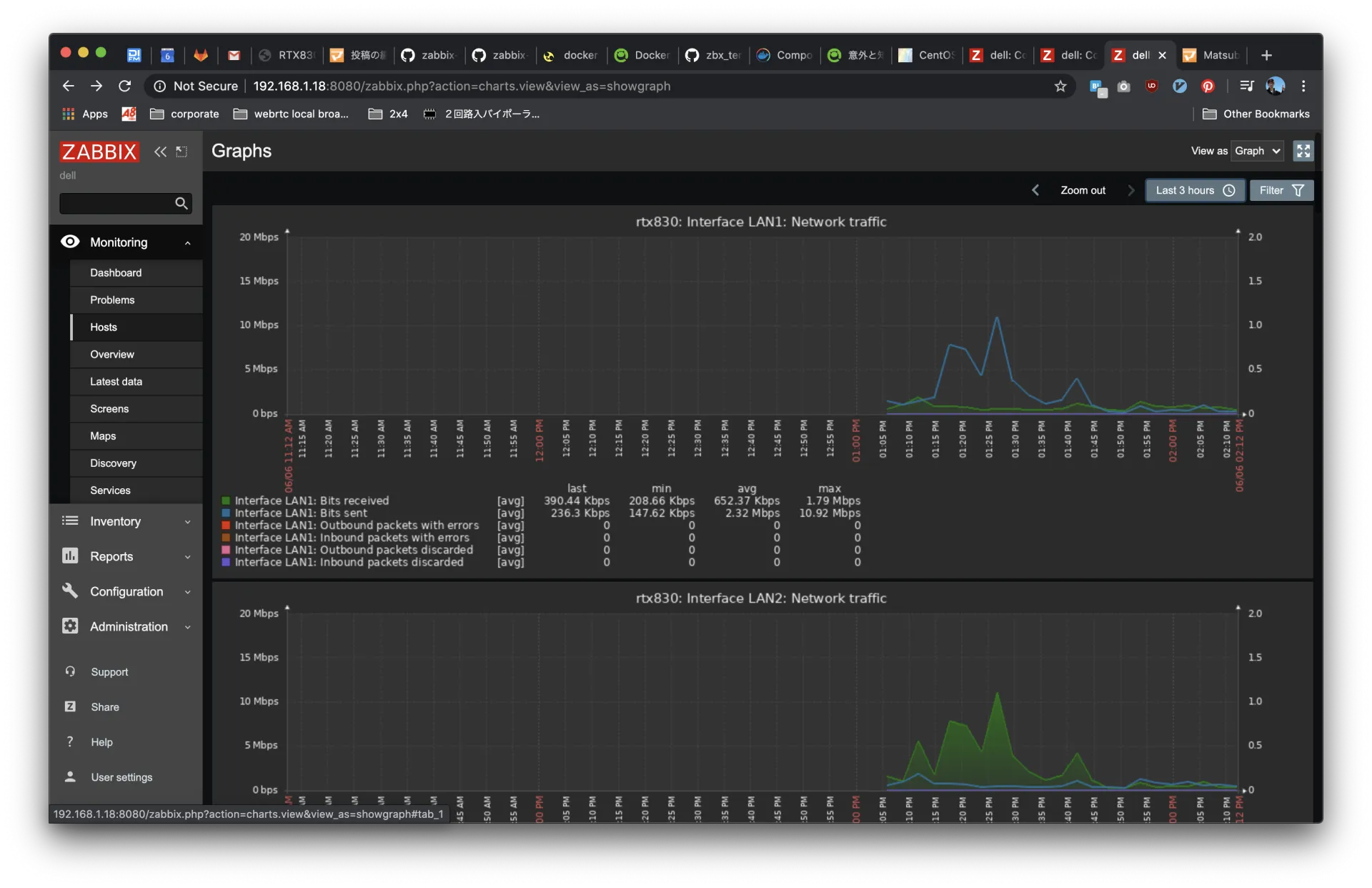
Task: Open the View as Graph dropdown
Action: click(1257, 151)
